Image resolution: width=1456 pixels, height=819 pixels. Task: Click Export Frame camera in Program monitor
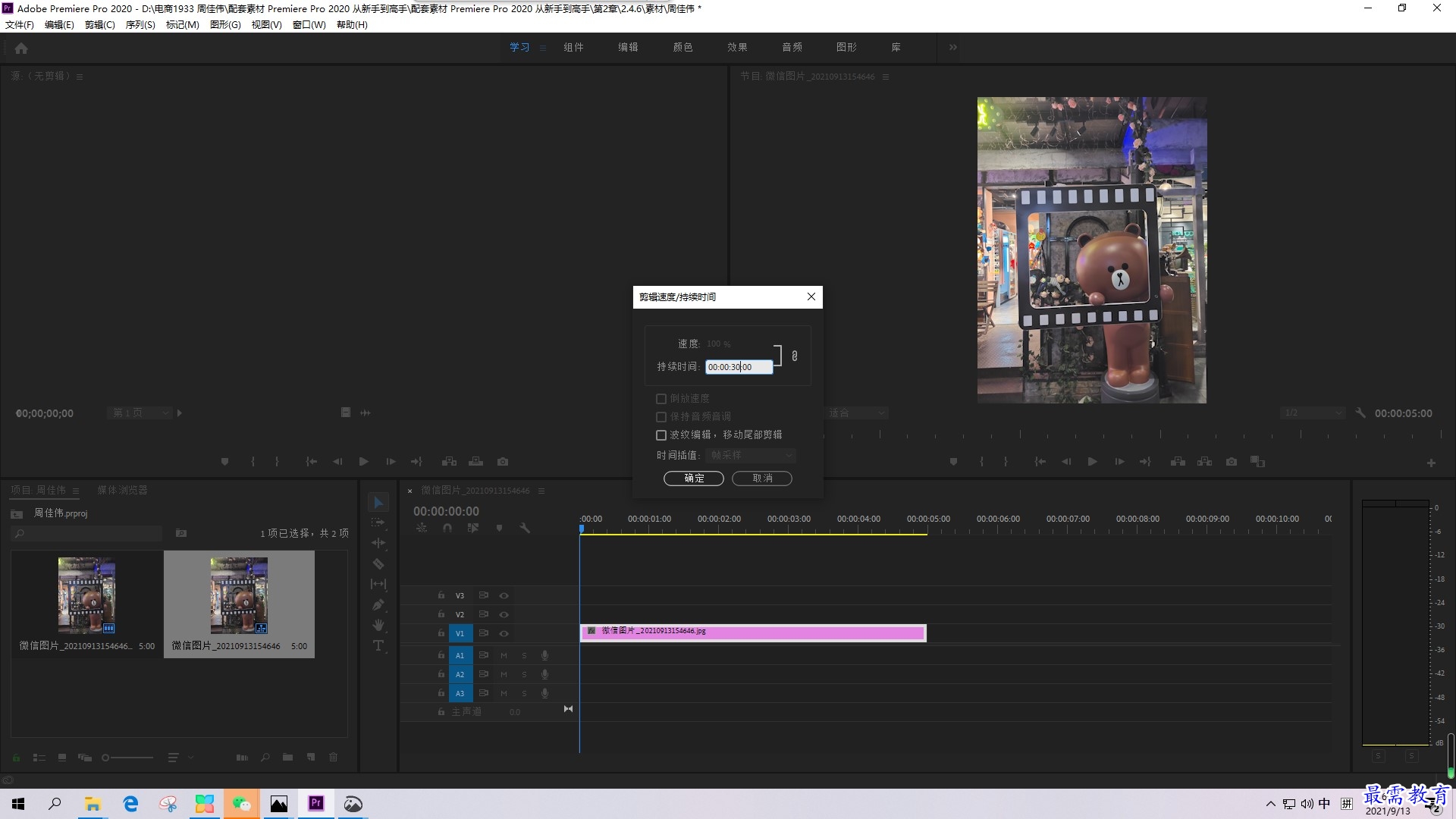click(1232, 461)
